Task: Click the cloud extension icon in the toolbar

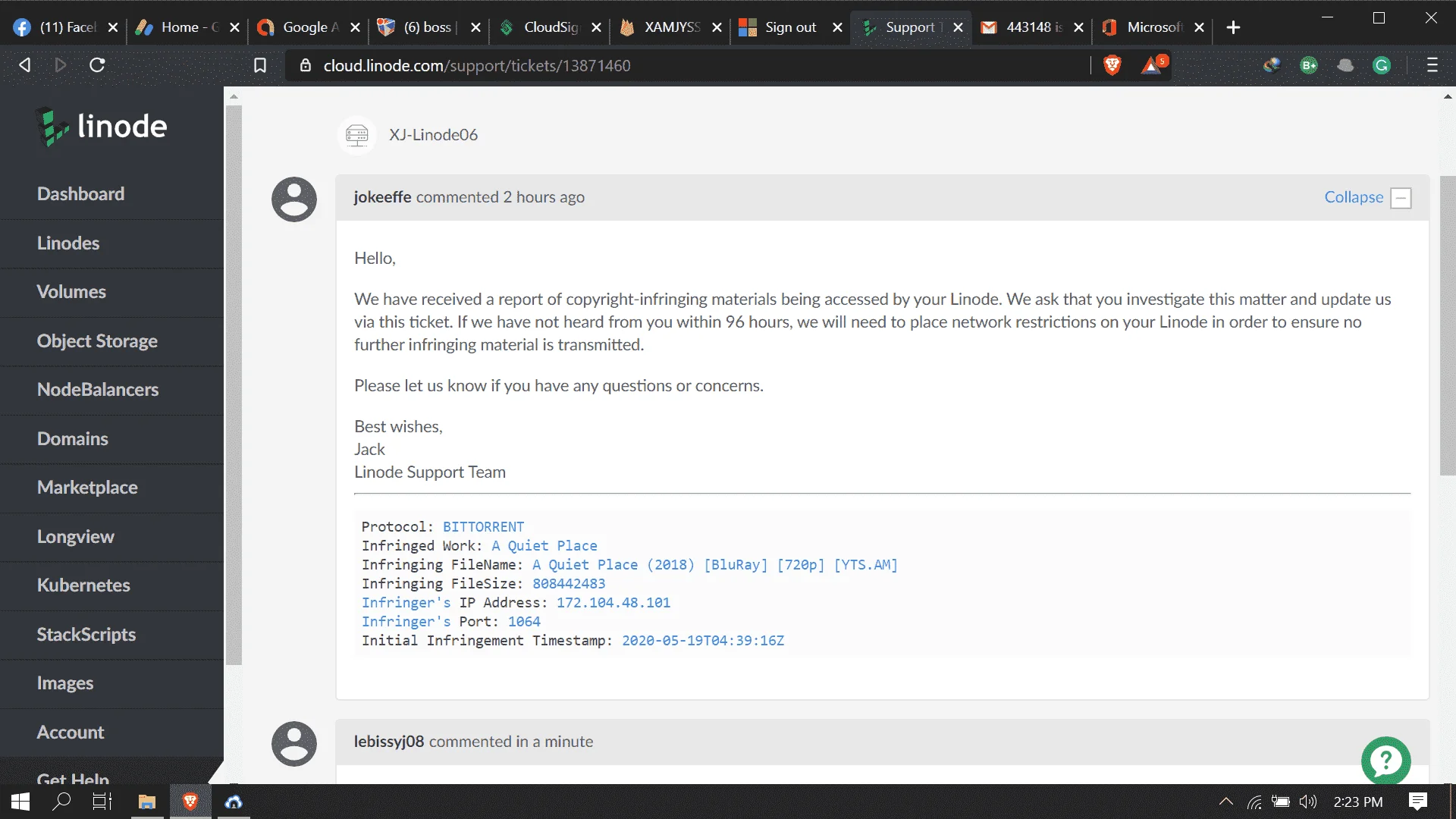Action: pos(1345,65)
